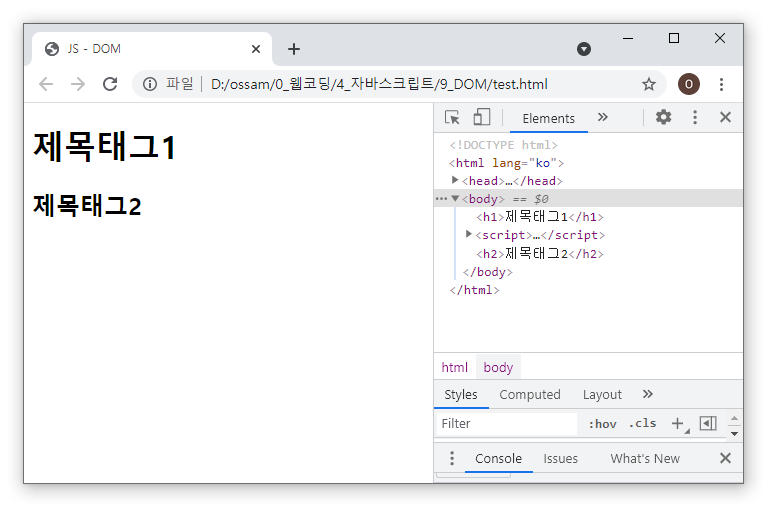
Task: Collapse the body node in the DOM tree
Action: [x=455, y=198]
